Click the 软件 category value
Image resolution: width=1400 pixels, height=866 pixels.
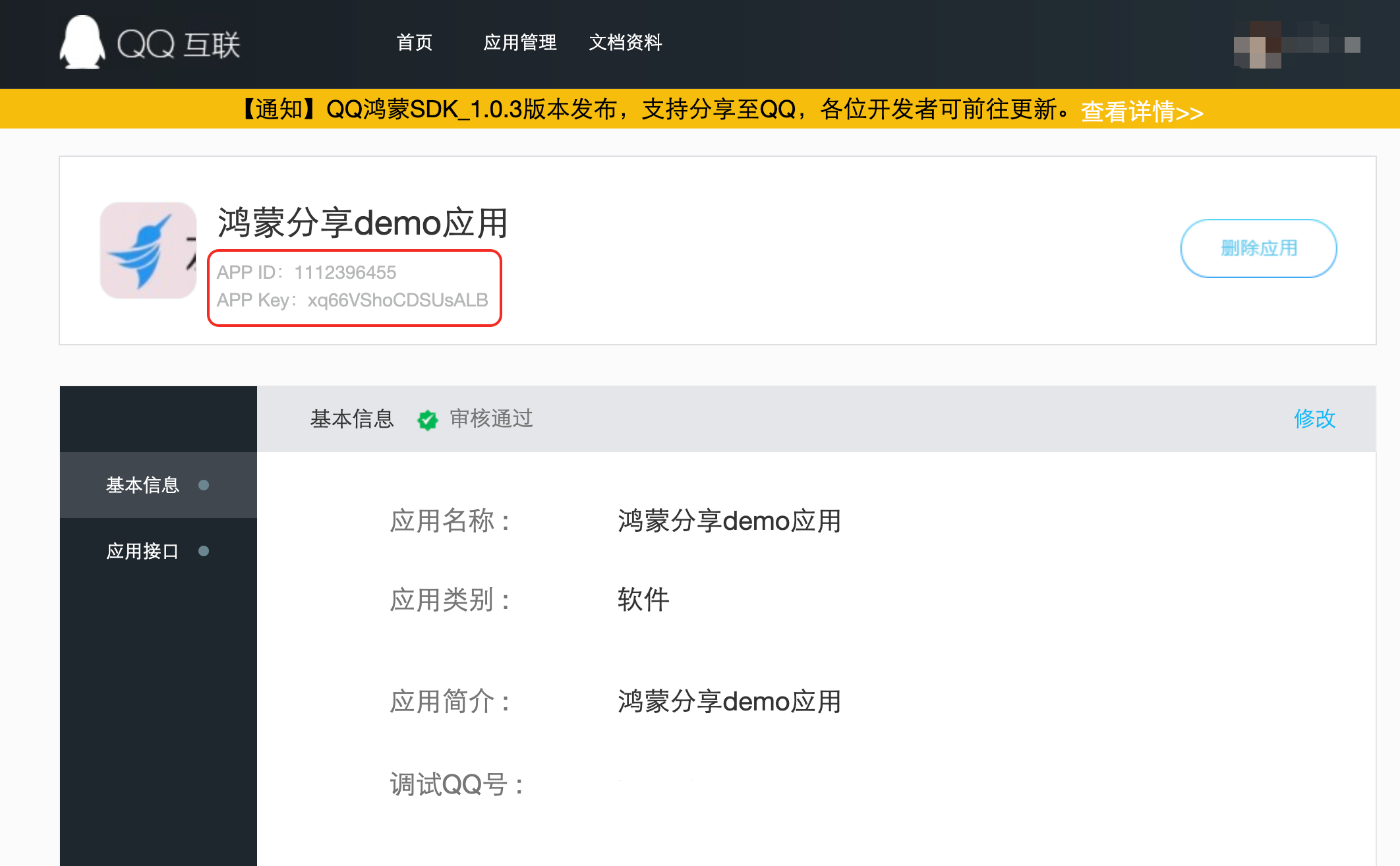[643, 600]
